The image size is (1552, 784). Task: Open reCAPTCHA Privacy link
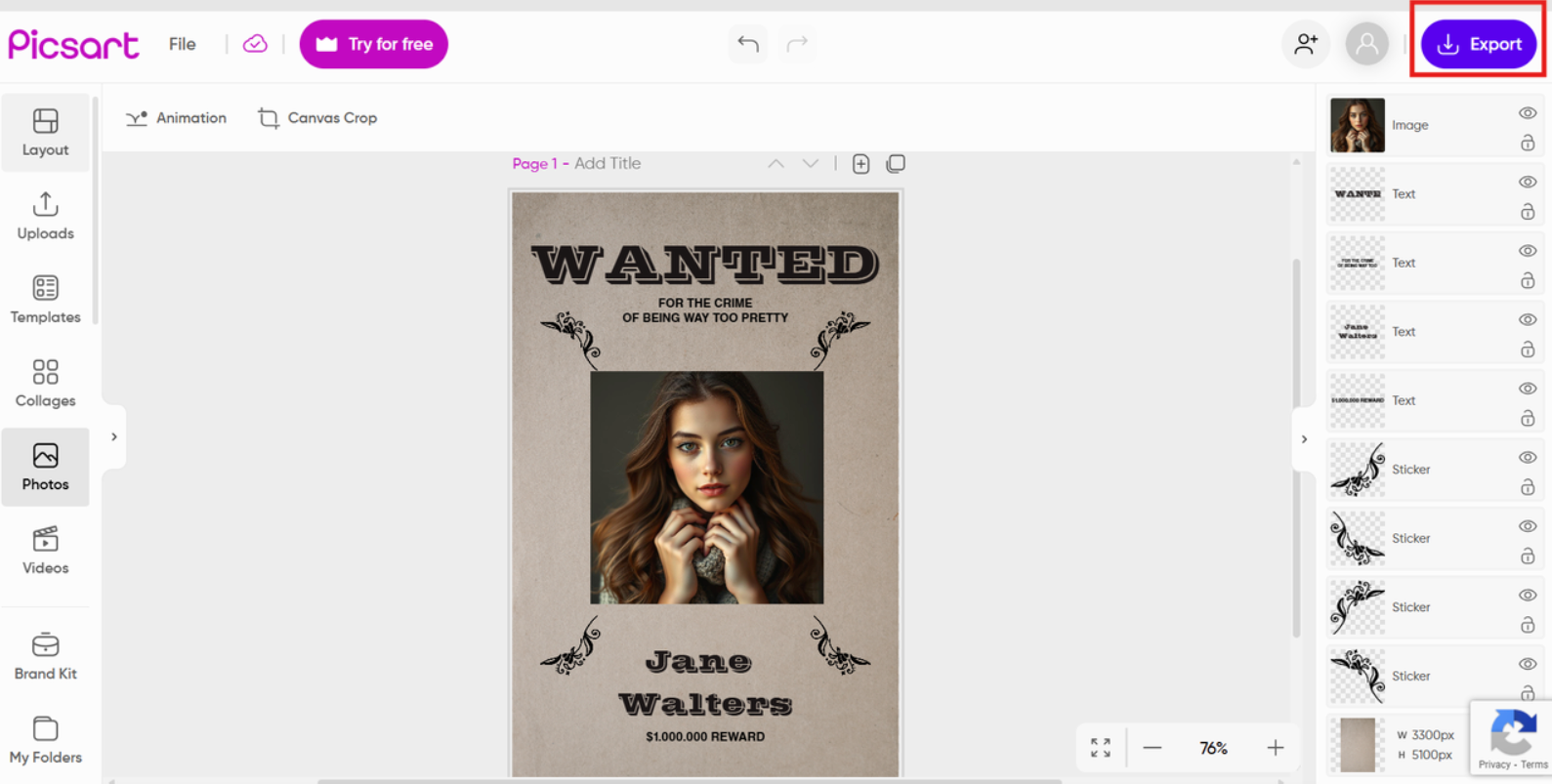coord(1493,764)
